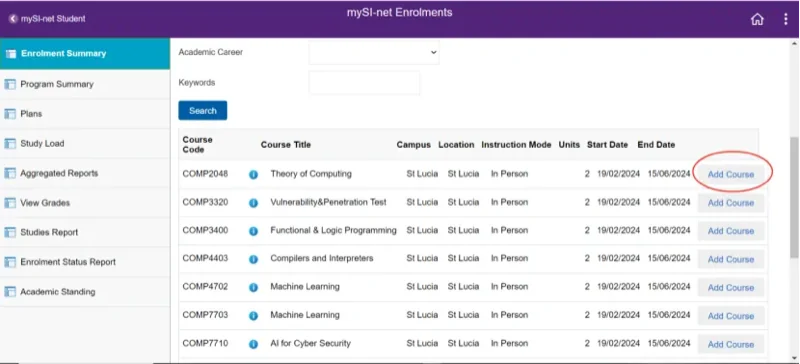Open Enrolment Status Report page

85,262
